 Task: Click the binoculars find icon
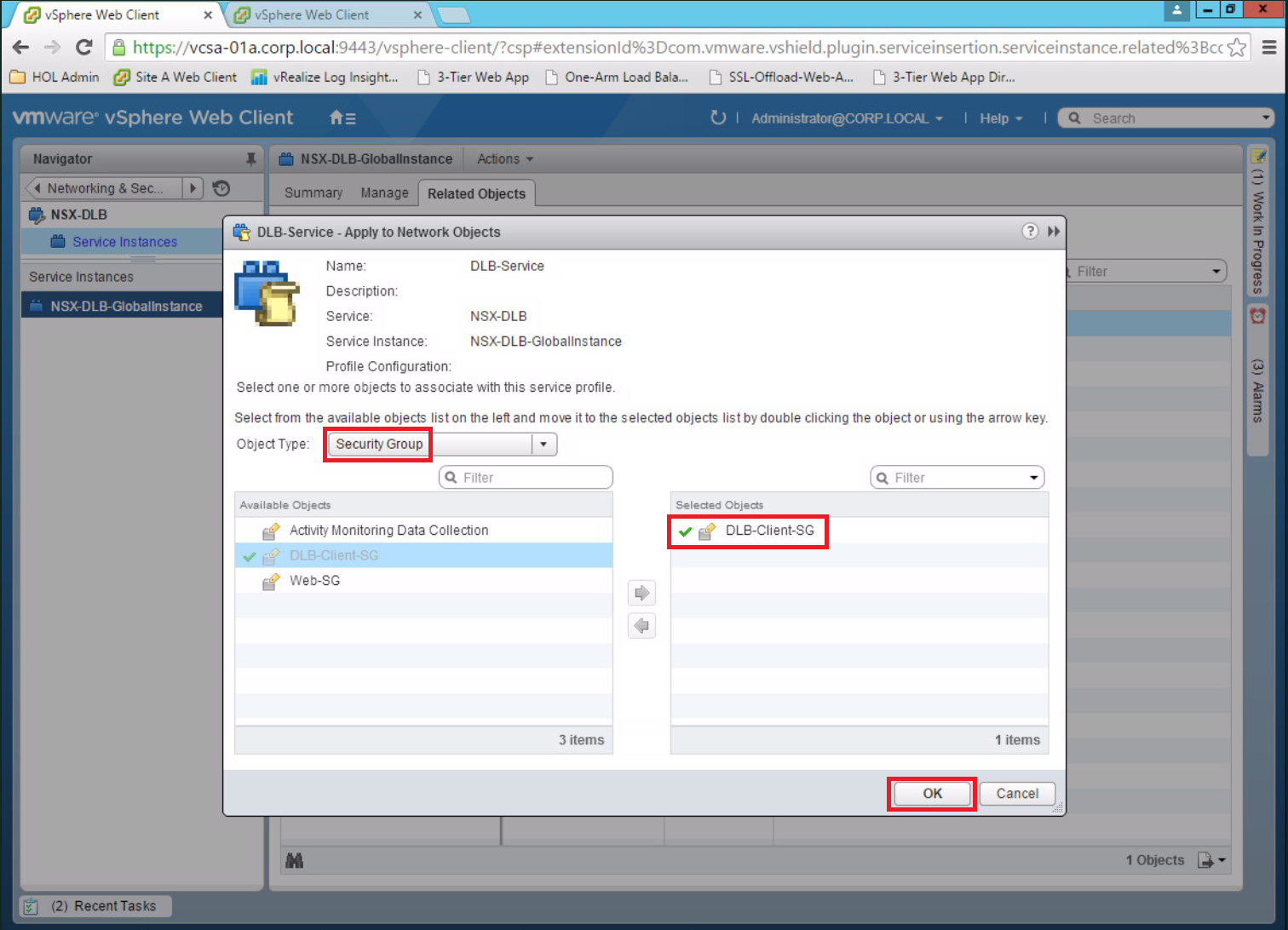(295, 861)
